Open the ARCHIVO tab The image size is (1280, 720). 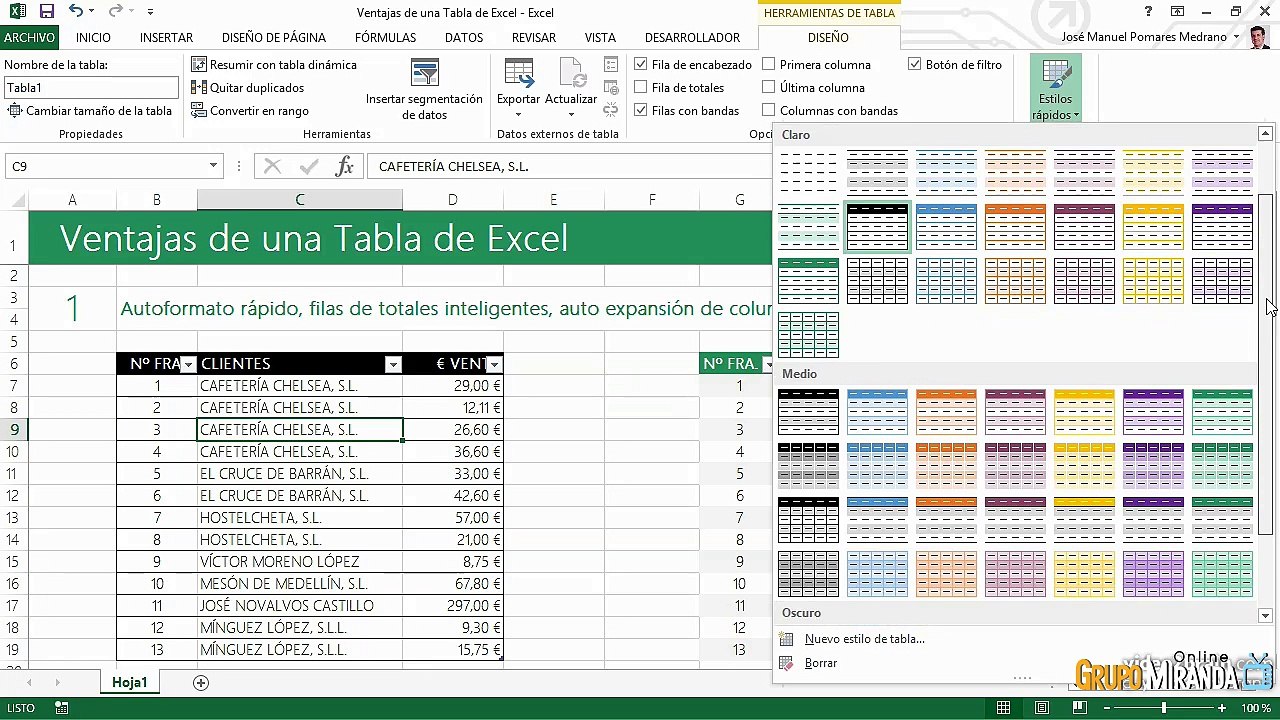29,38
